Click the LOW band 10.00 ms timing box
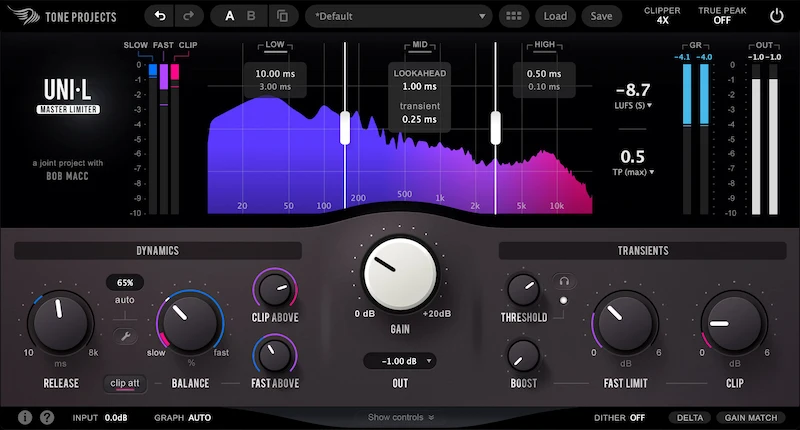This screenshot has height=430, width=800. point(275,80)
